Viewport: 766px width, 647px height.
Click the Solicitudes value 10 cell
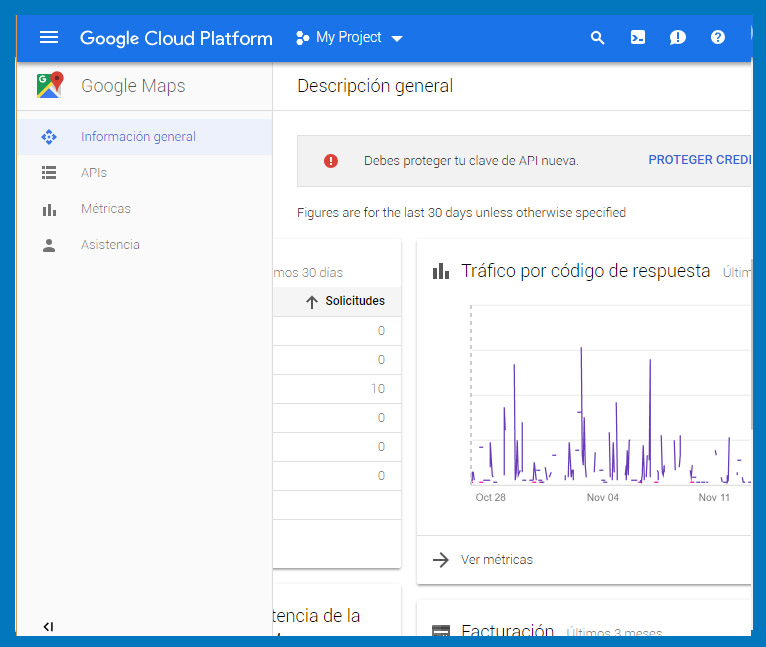pos(378,389)
